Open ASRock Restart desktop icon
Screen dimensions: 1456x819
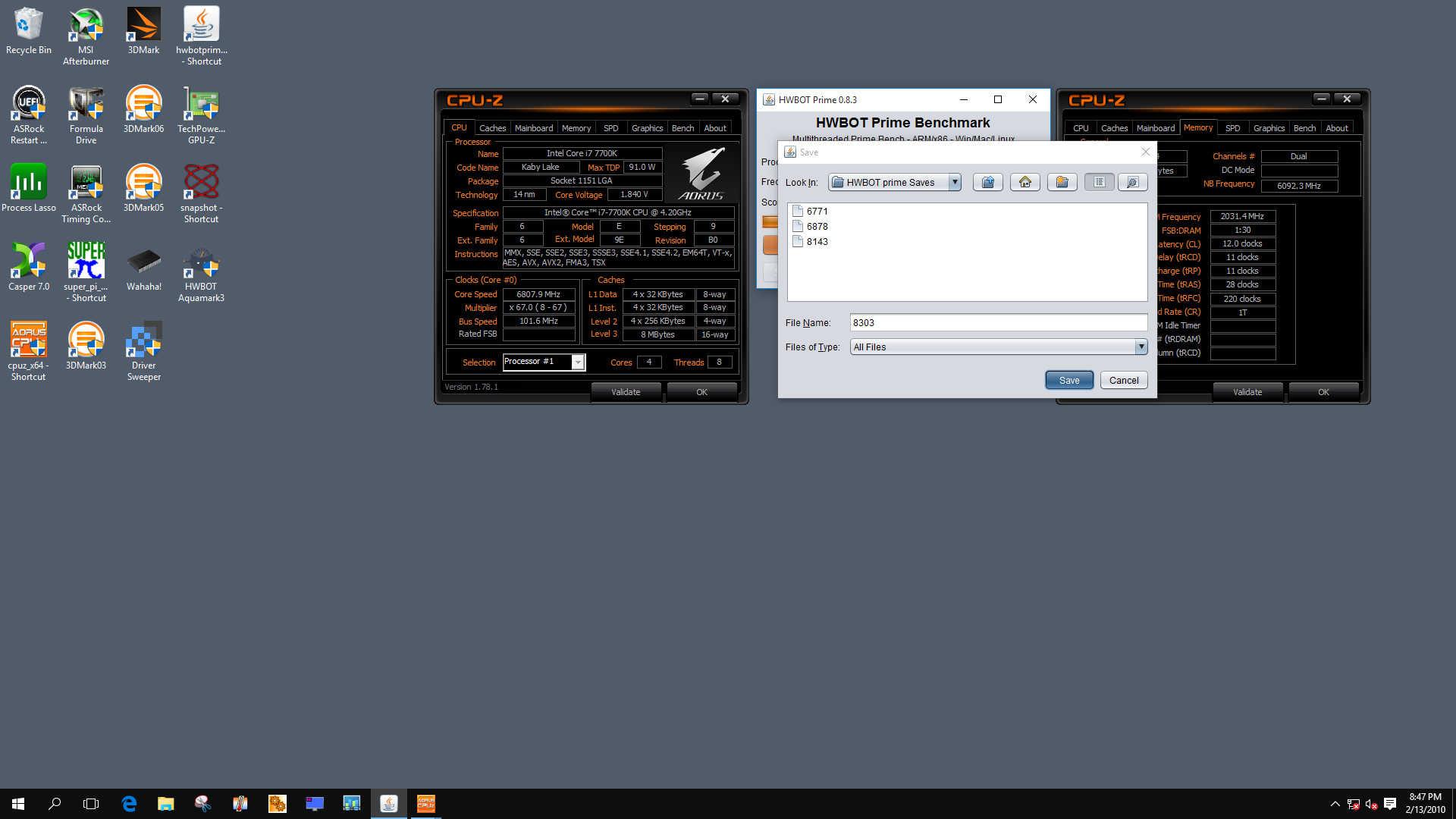[x=29, y=115]
